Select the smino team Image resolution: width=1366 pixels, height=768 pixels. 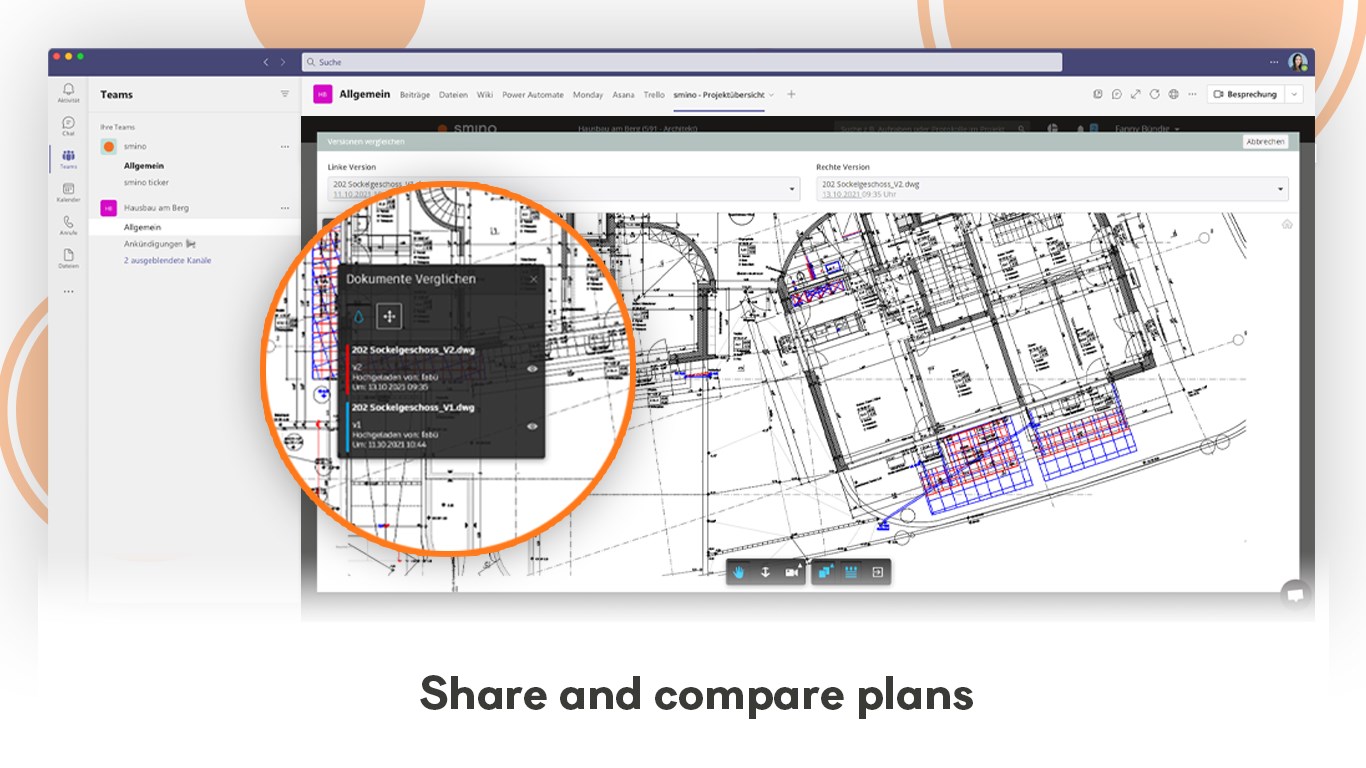click(x=134, y=146)
